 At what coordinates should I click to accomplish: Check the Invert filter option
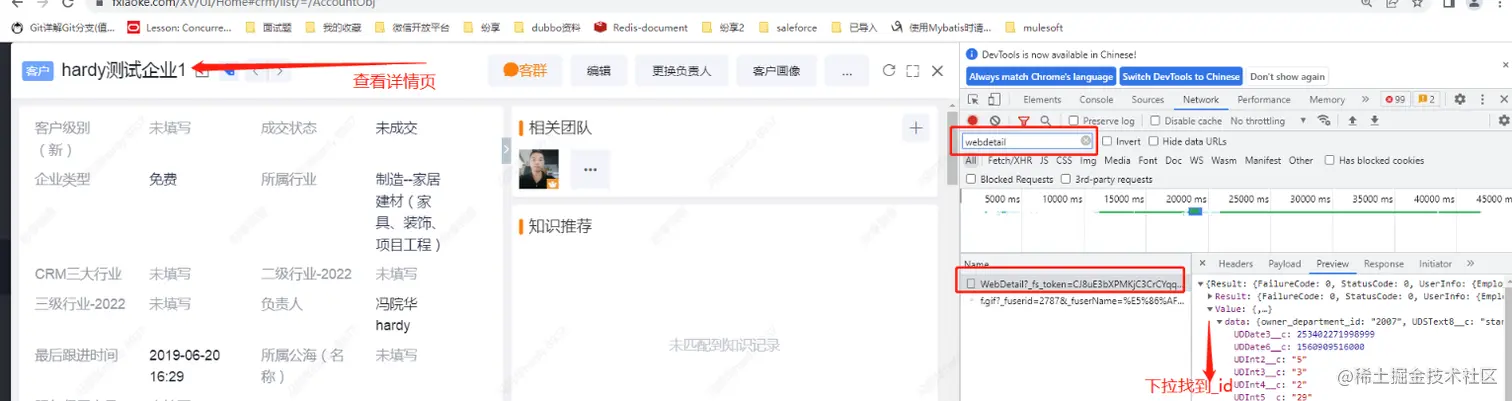point(1107,141)
